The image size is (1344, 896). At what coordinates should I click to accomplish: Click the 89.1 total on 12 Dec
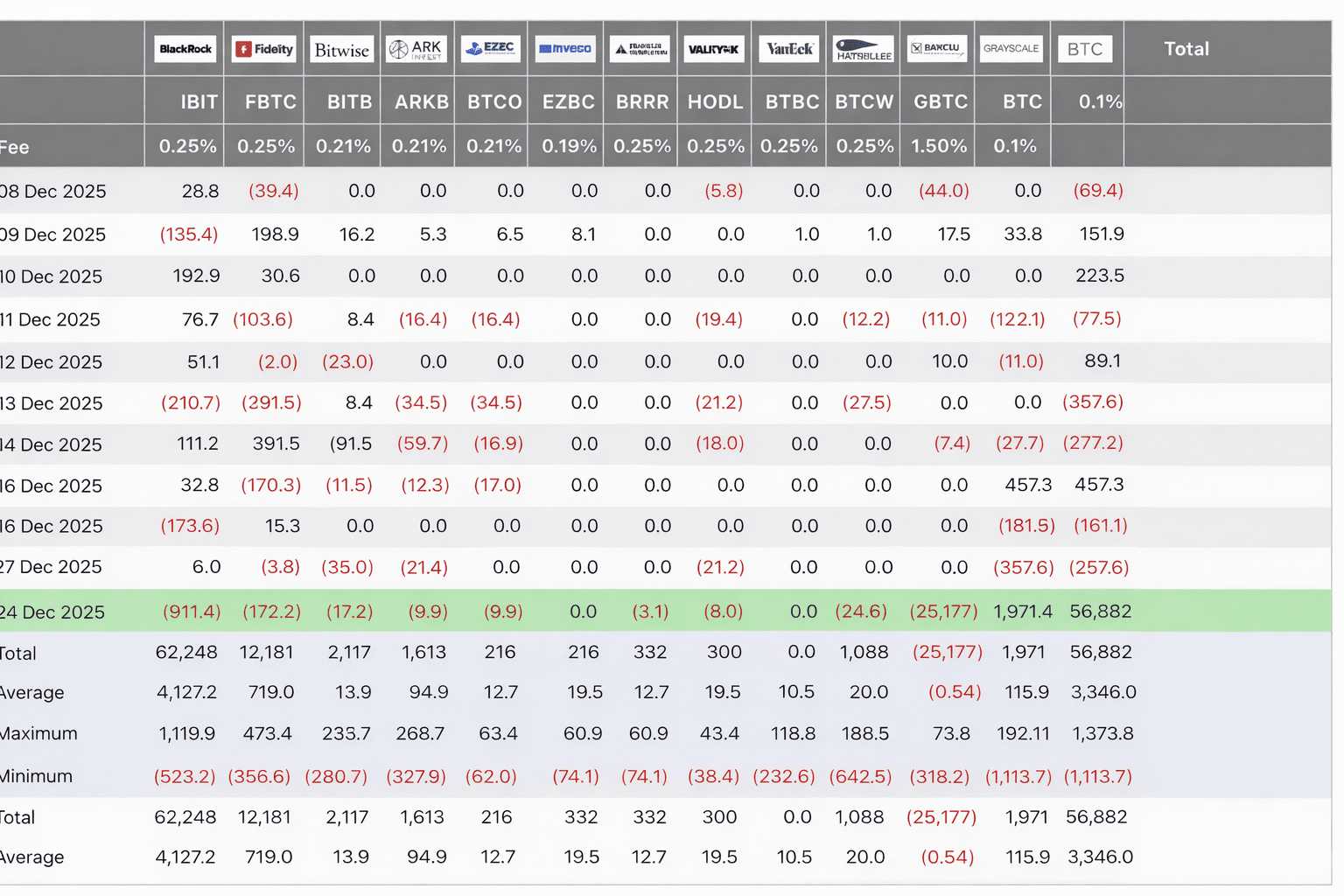(1102, 360)
